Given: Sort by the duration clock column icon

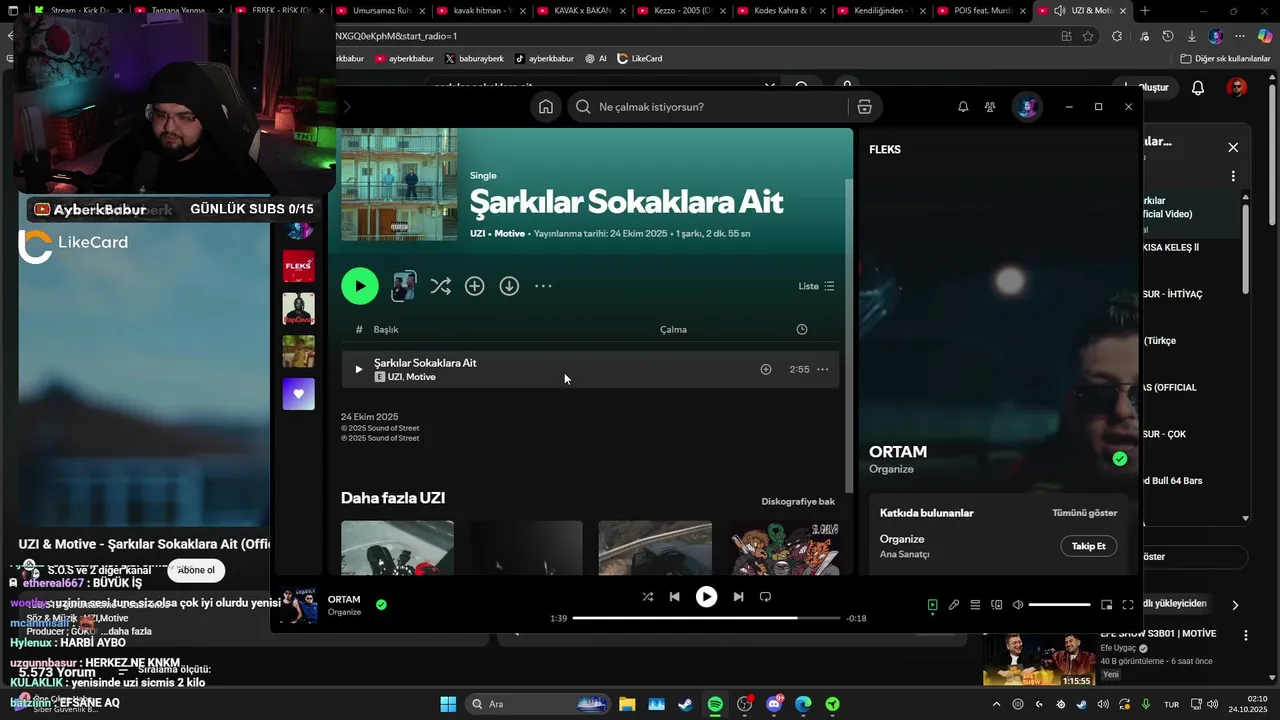Looking at the screenshot, I should pos(802,329).
